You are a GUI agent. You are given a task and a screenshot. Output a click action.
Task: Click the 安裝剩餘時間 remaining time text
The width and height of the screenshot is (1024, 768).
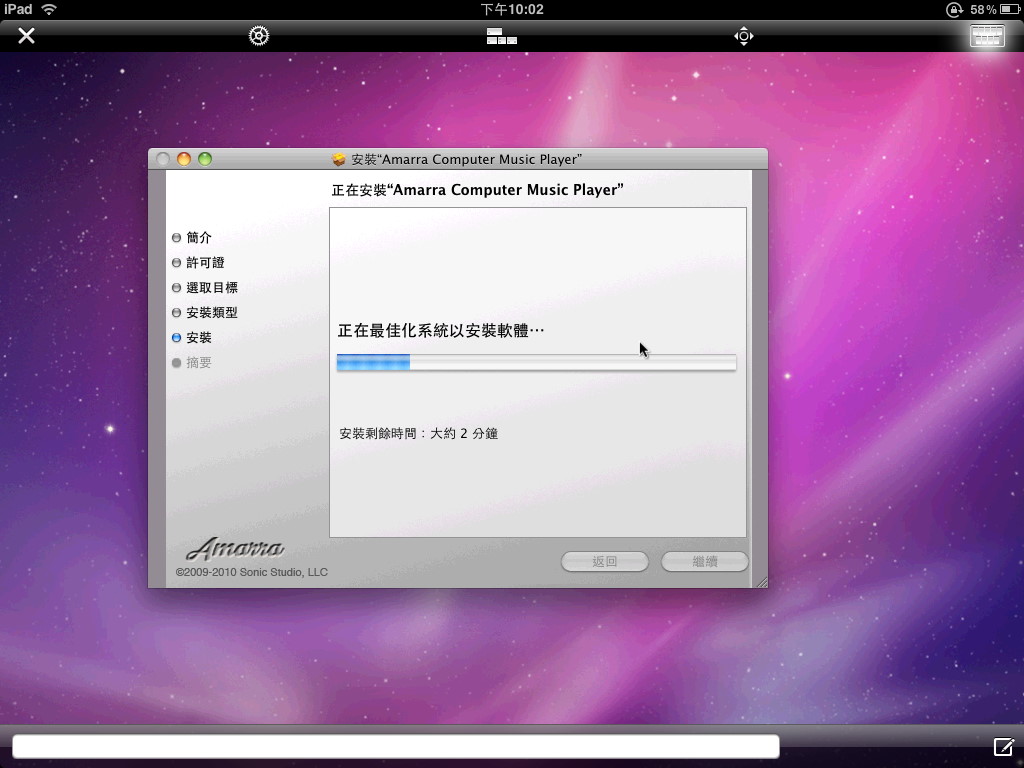pyautogui.click(x=419, y=434)
